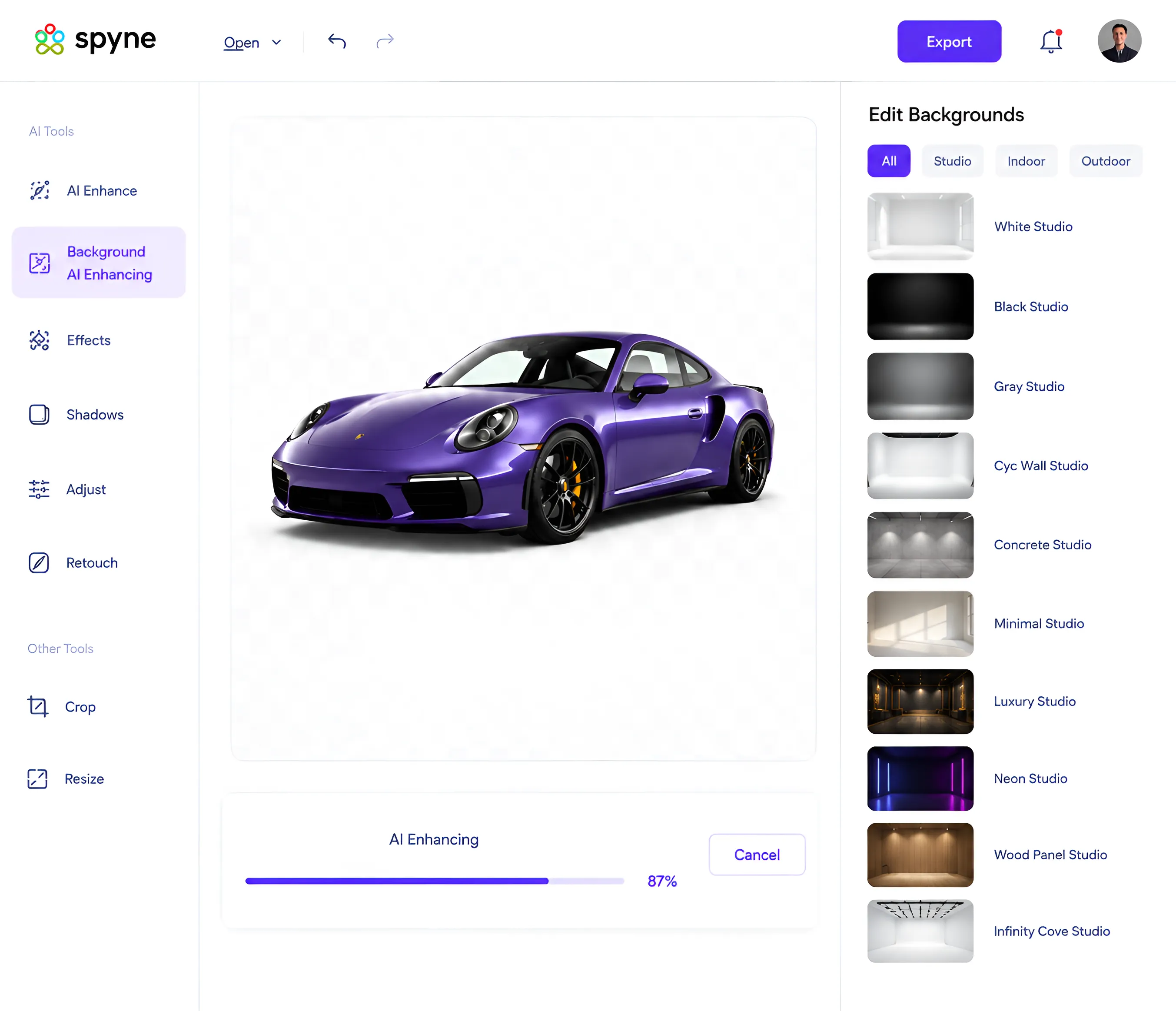The image size is (1176, 1011).
Task: Open the Adjust sliders icon
Action: pos(39,489)
